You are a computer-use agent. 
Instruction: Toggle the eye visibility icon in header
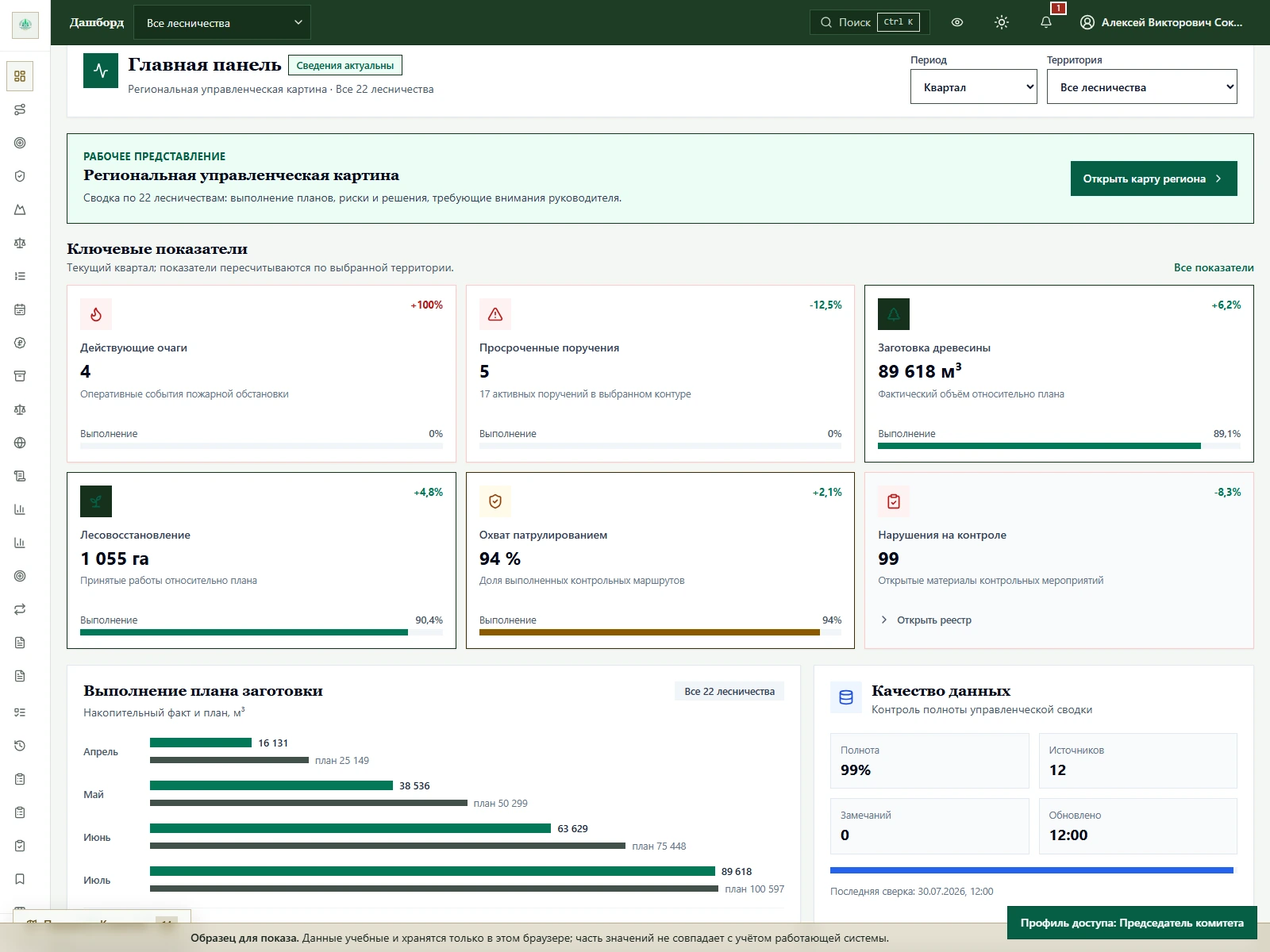coord(957,22)
